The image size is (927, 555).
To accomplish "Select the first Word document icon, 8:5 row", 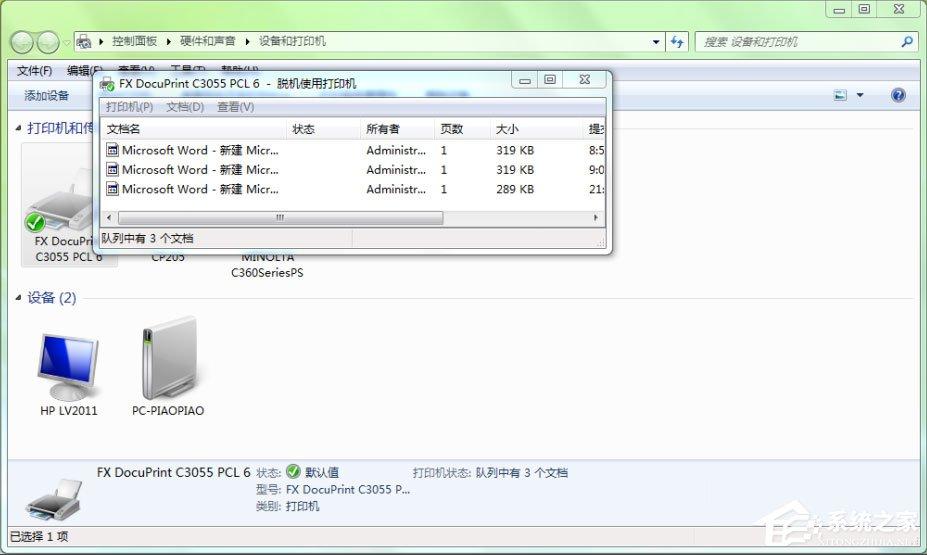I will [x=112, y=150].
